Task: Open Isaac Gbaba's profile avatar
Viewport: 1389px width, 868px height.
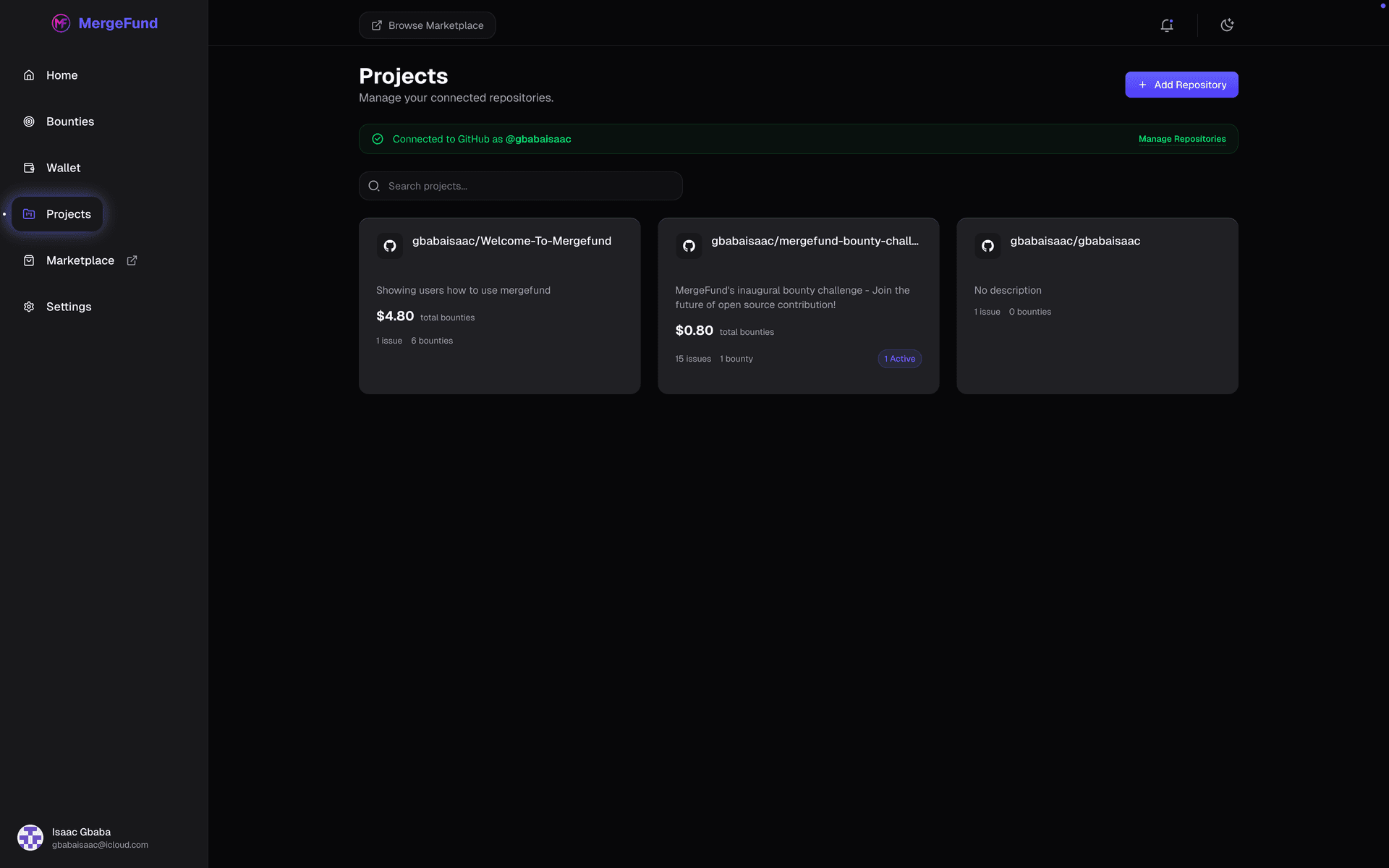Action: tap(30, 837)
